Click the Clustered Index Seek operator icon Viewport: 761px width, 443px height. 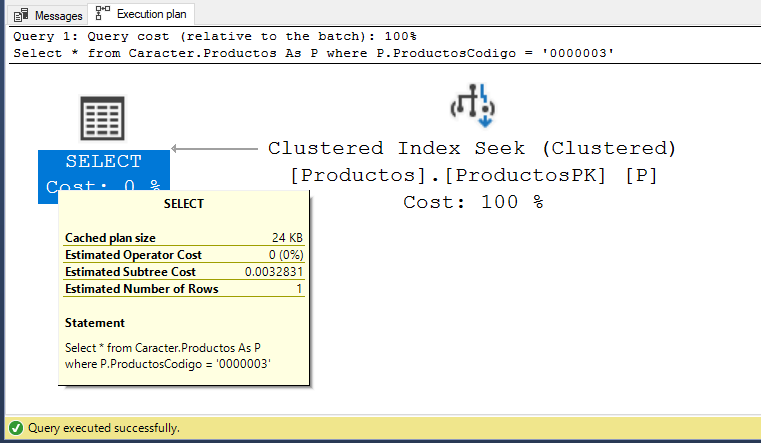pyautogui.click(x=473, y=105)
